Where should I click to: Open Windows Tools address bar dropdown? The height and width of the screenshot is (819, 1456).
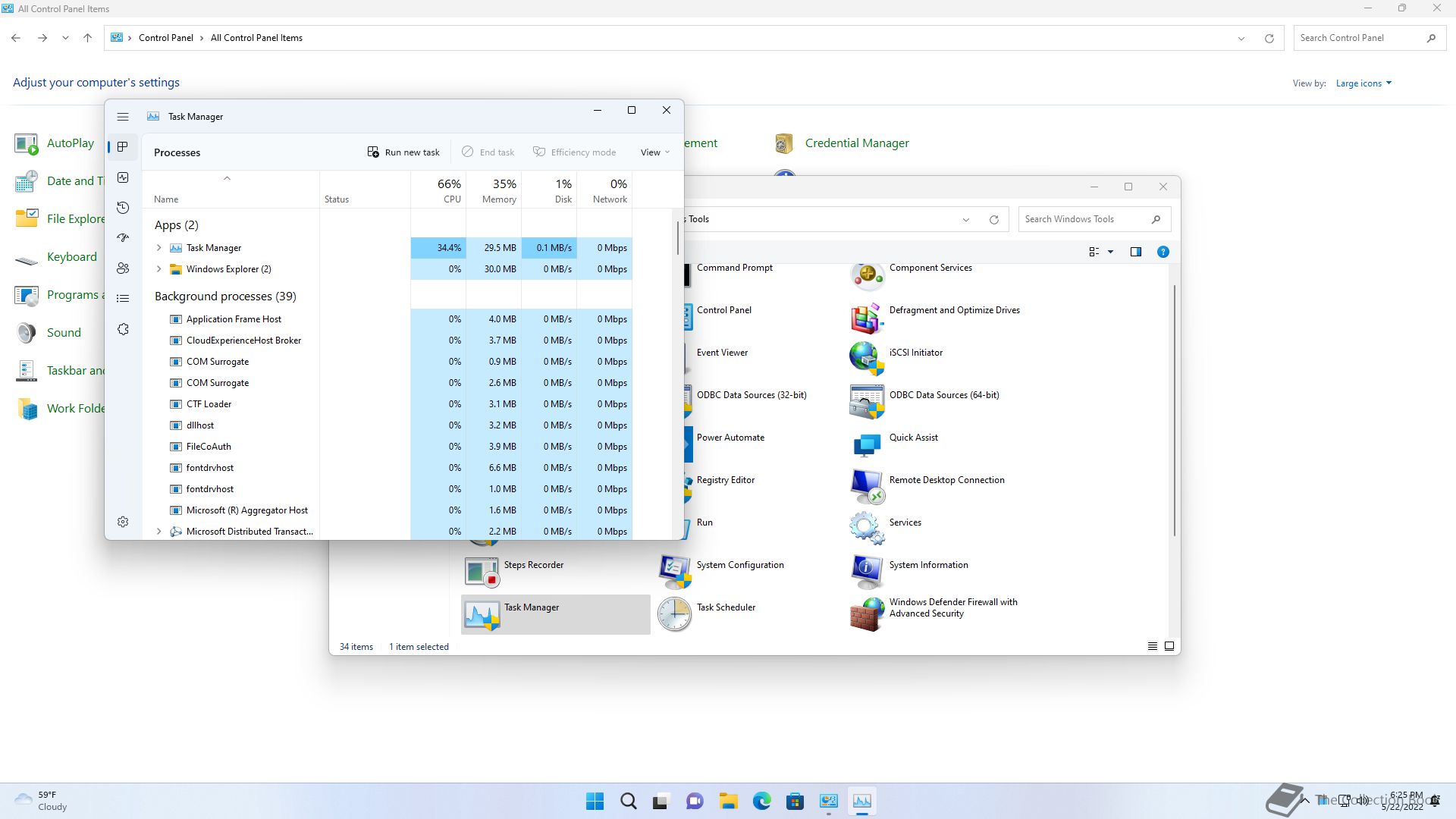coord(966,219)
